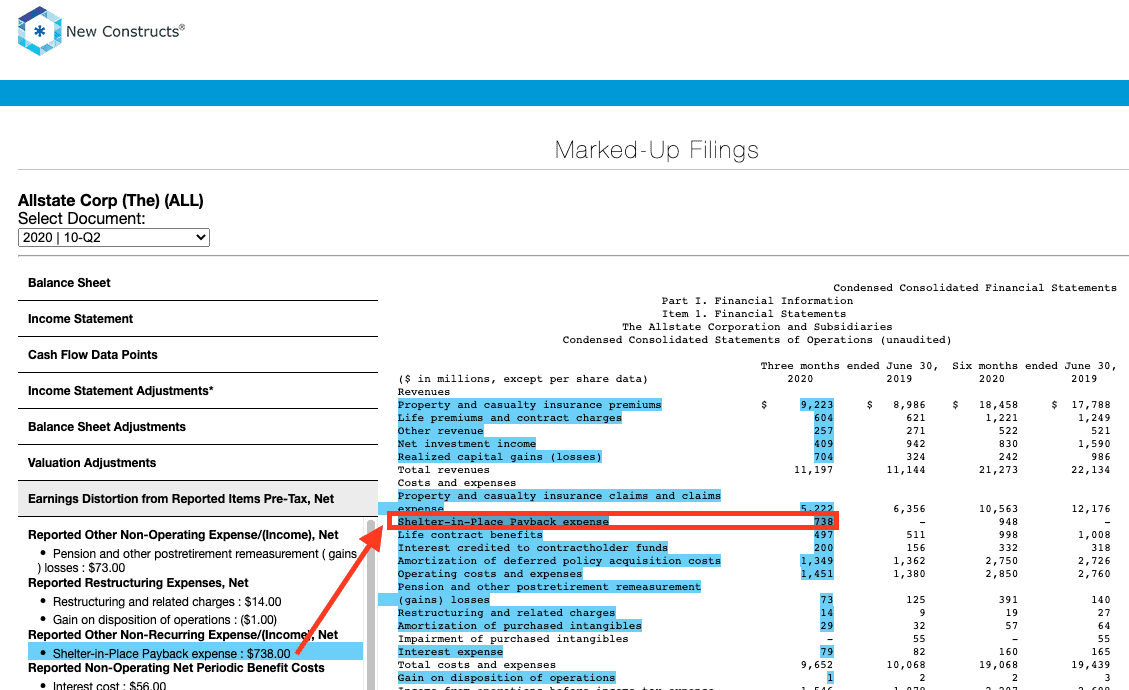
Task: Click Total revenues value 11,197
Action: [814, 470]
